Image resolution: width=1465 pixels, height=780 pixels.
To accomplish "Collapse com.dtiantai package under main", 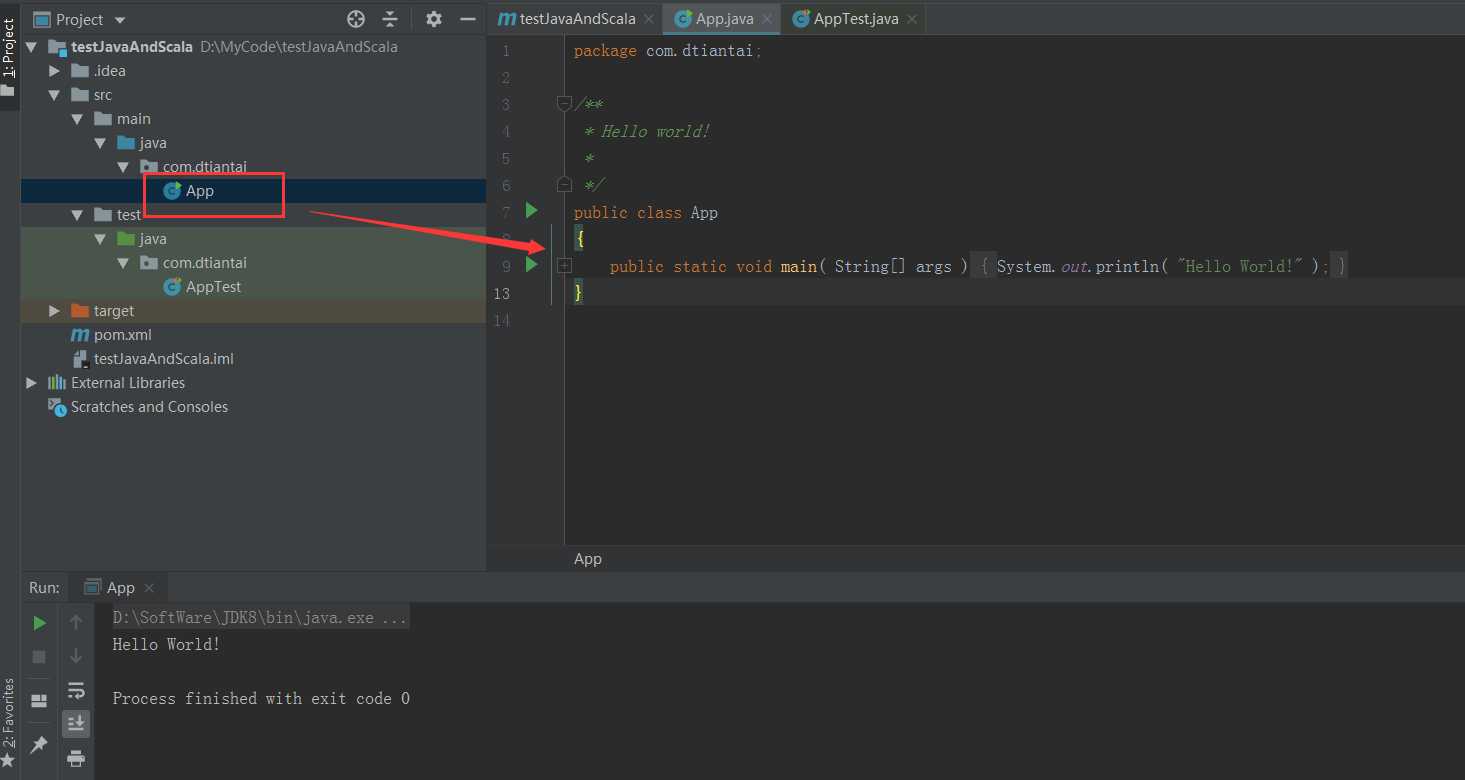I will [124, 167].
